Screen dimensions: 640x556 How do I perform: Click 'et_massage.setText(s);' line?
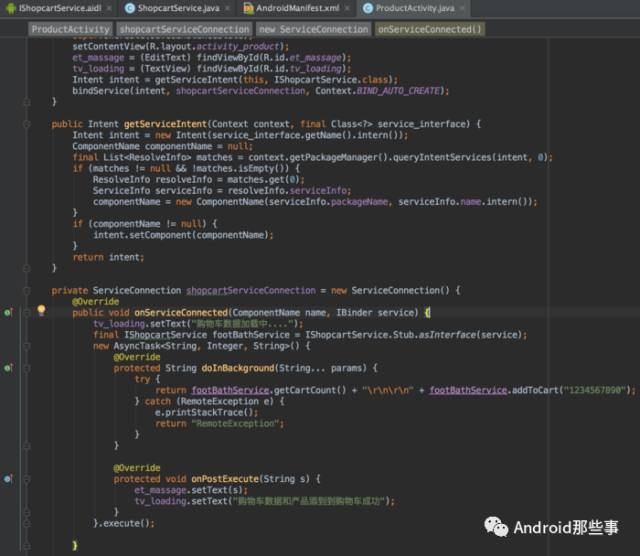click(191, 490)
